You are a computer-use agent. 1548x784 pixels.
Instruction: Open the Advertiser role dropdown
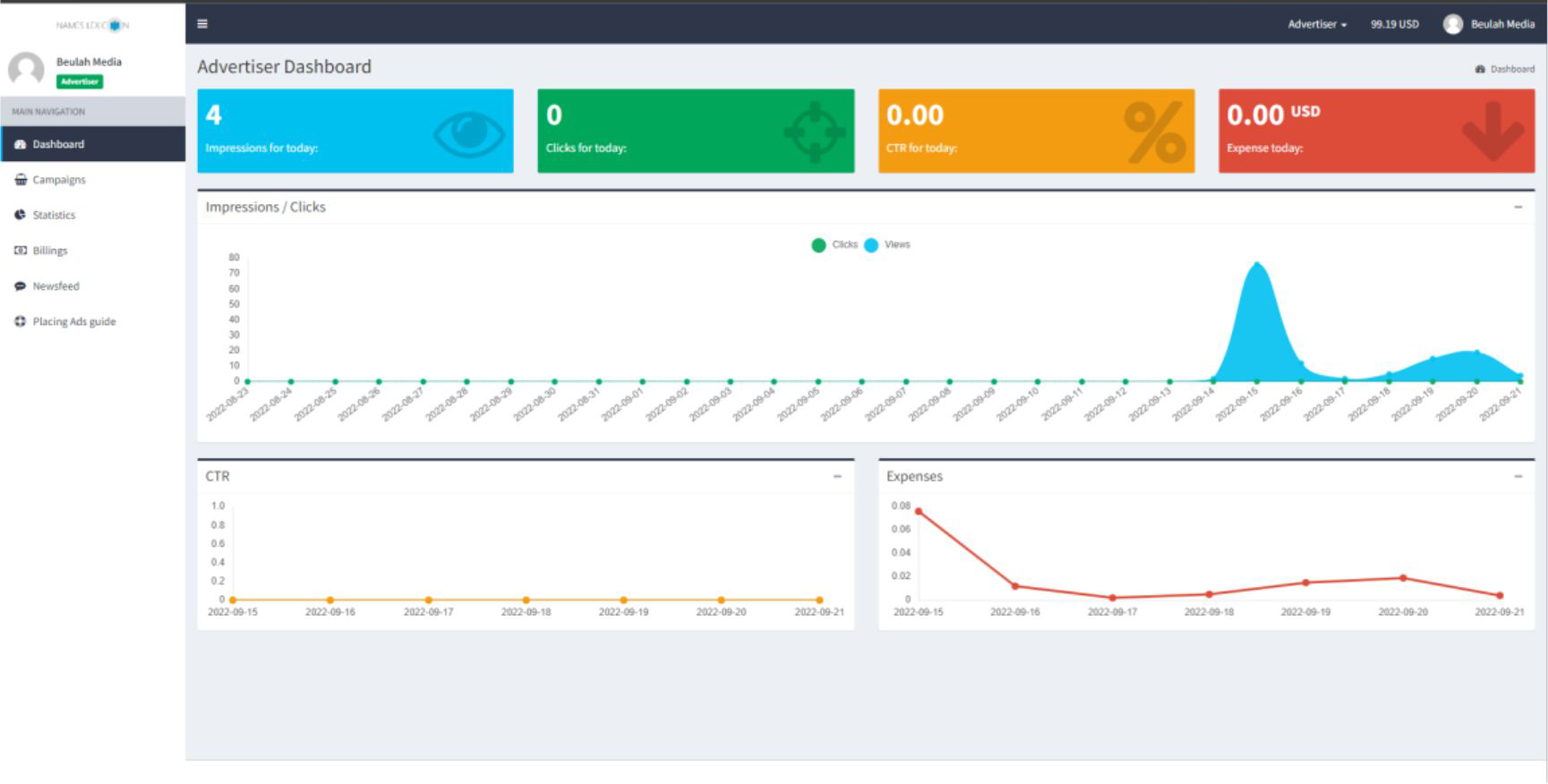tap(1317, 24)
